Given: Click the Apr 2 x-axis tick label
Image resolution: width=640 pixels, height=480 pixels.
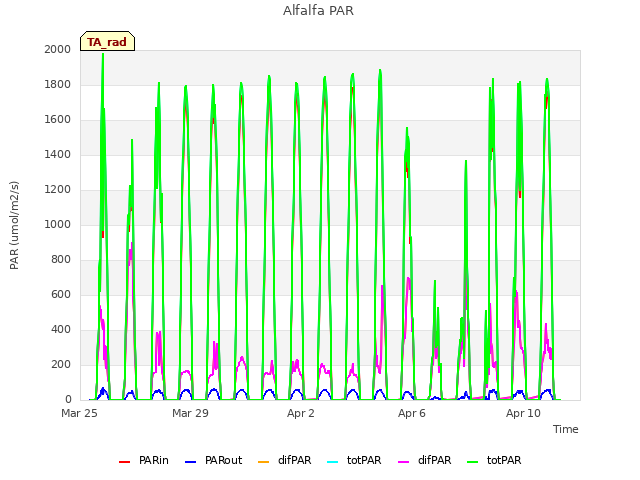Looking at the screenshot, I should tap(301, 413).
